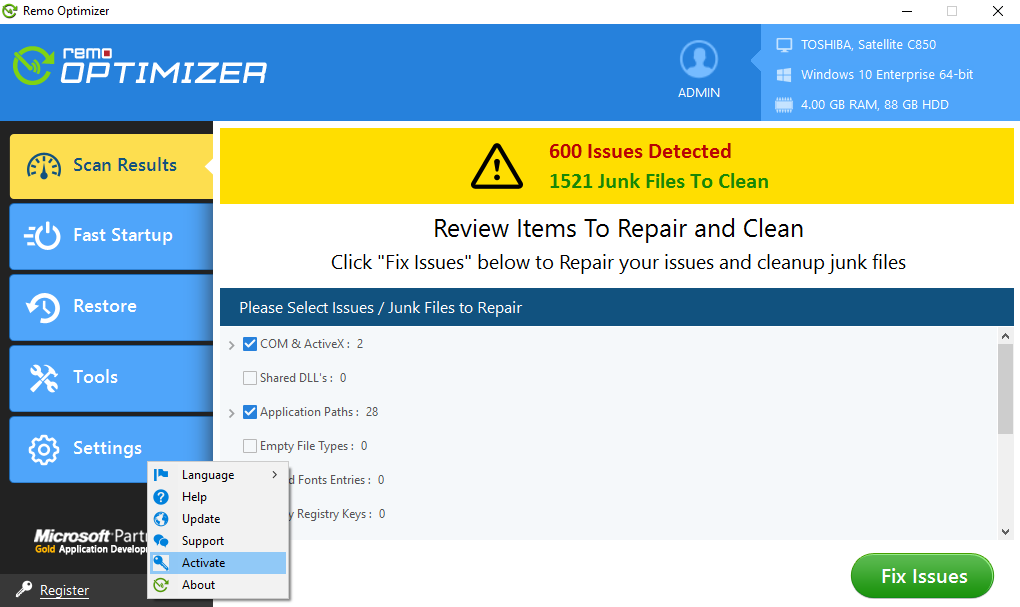Click the ADMIN profile icon
The width and height of the screenshot is (1020, 607).
pos(698,57)
